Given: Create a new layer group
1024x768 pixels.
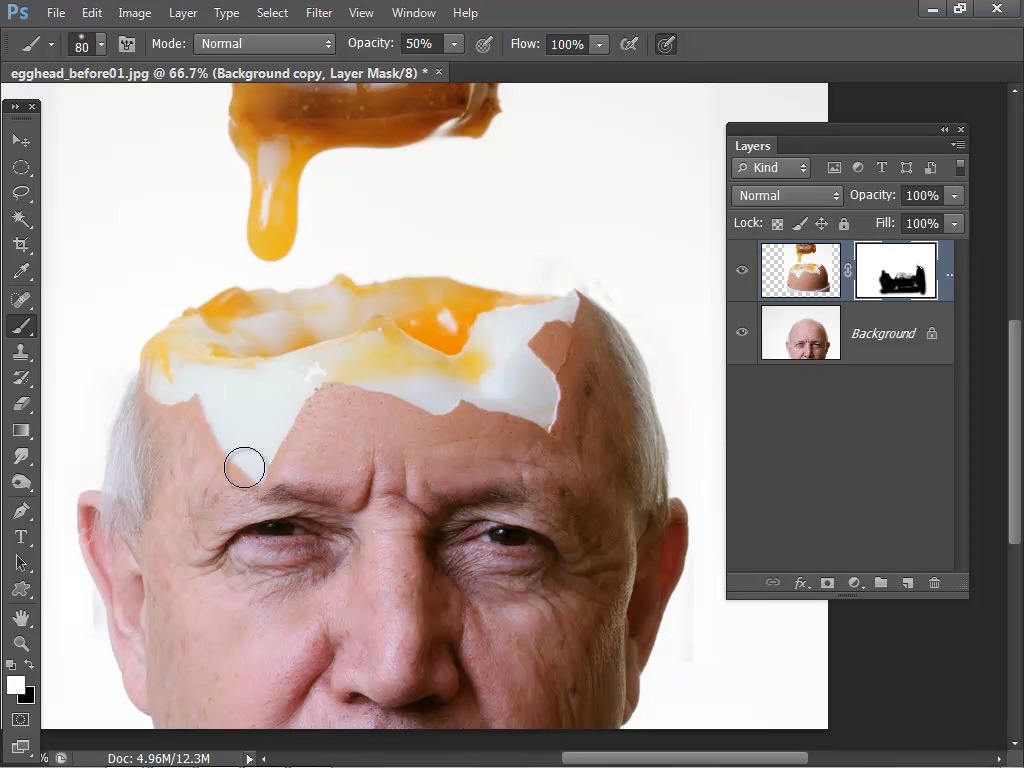Looking at the screenshot, I should pyautogui.click(x=881, y=583).
